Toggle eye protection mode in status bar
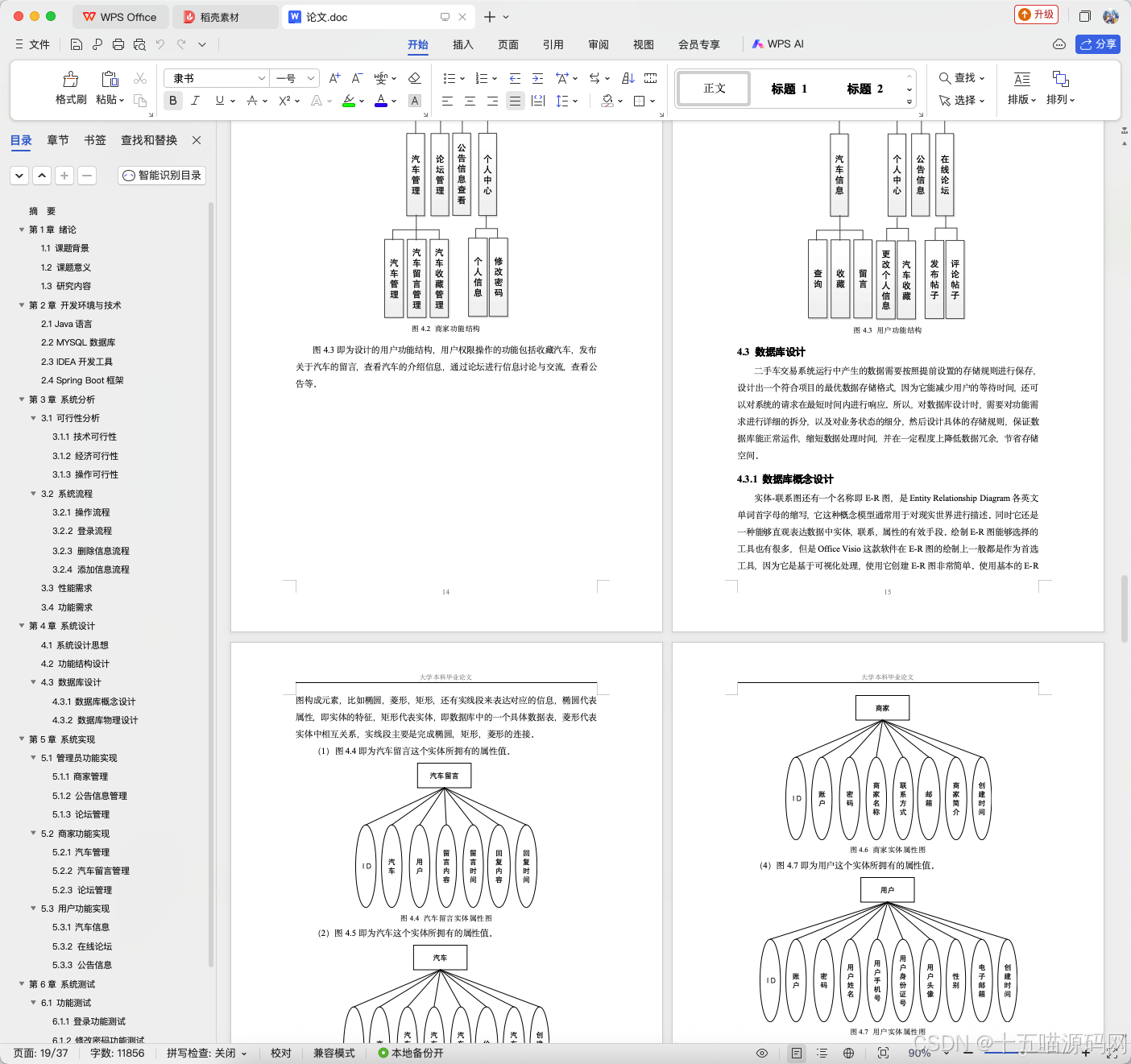Screen dimensions: 1131x1064 click(762, 1053)
